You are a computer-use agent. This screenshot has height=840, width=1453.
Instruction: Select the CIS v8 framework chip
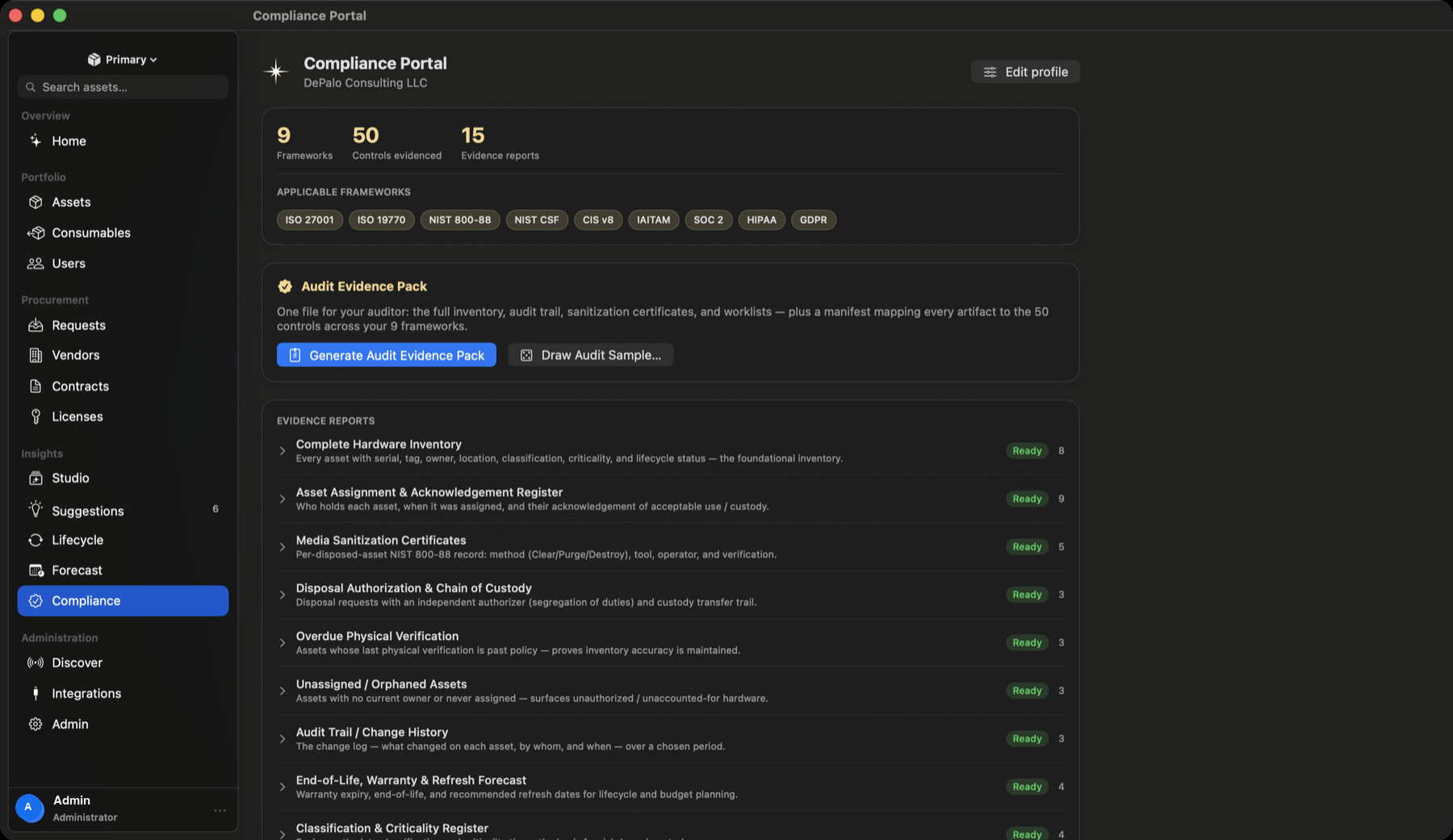tap(598, 219)
